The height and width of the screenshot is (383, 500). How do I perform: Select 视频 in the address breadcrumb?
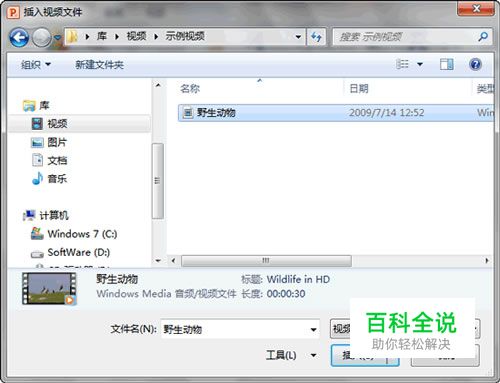136,36
